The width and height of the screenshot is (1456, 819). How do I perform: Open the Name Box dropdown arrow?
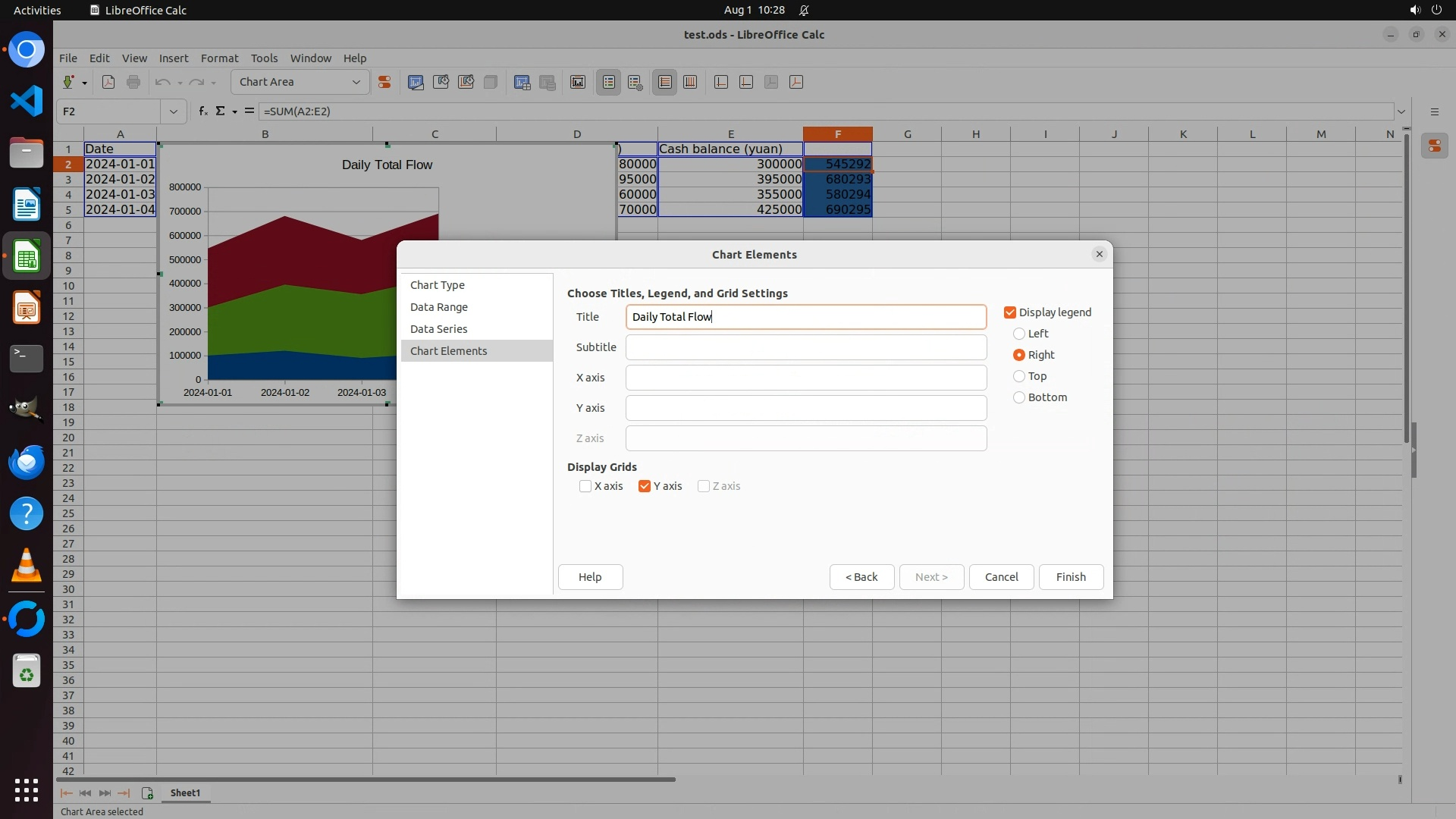tap(174, 111)
